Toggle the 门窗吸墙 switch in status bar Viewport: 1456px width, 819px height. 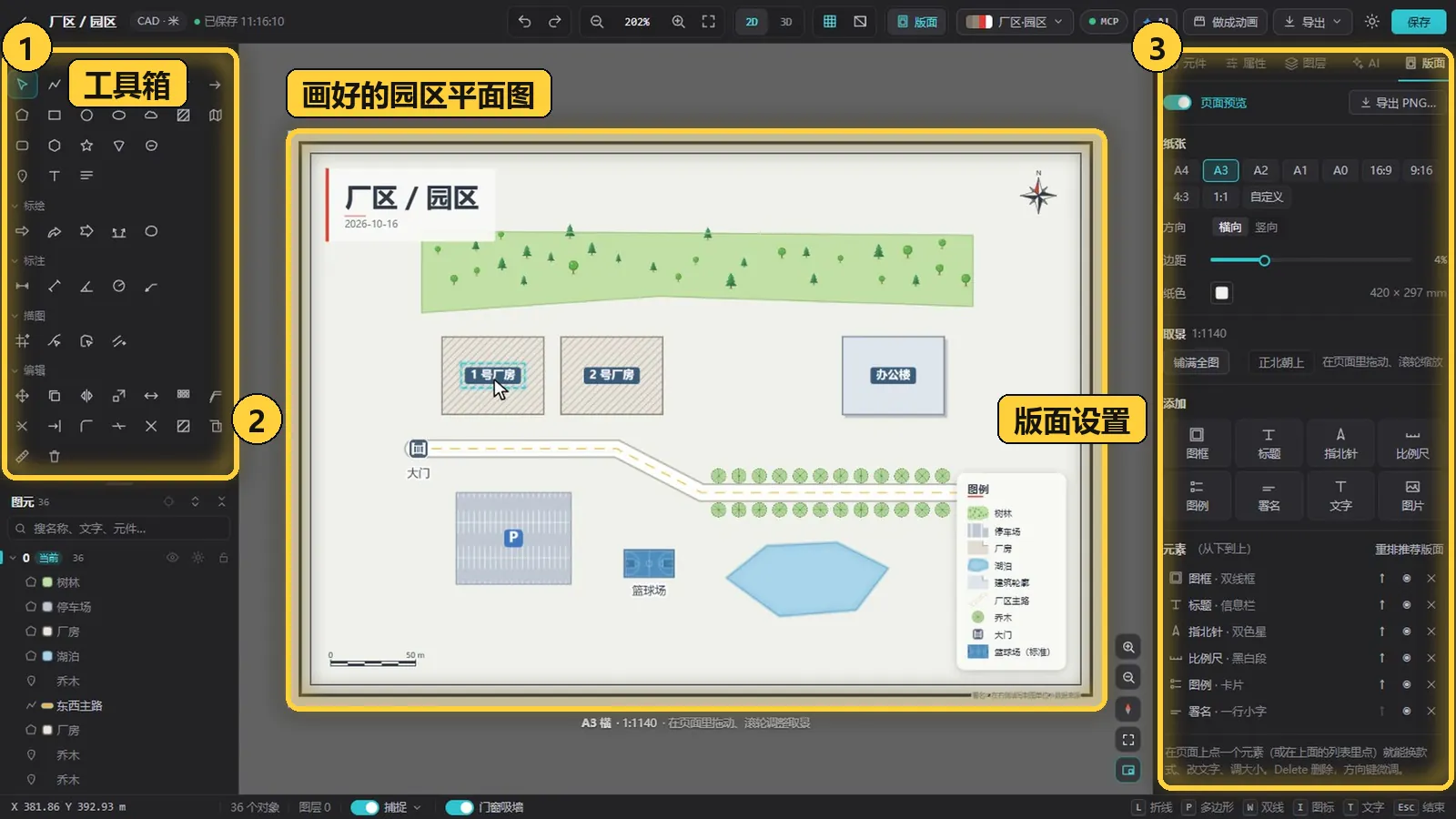point(460,807)
